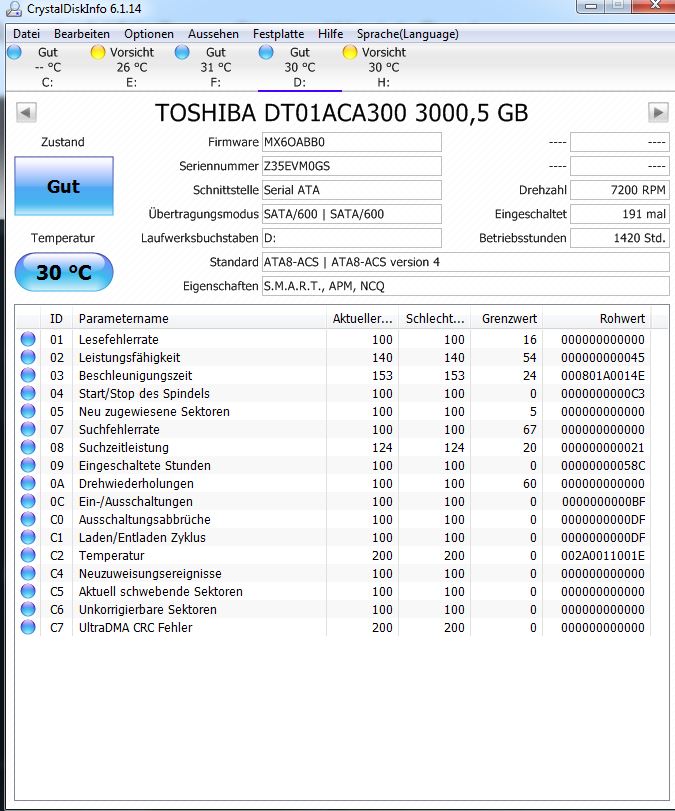Click the Übertragungsmodus field SATA/600
Image resolution: width=675 pixels, height=811 pixels.
point(352,214)
